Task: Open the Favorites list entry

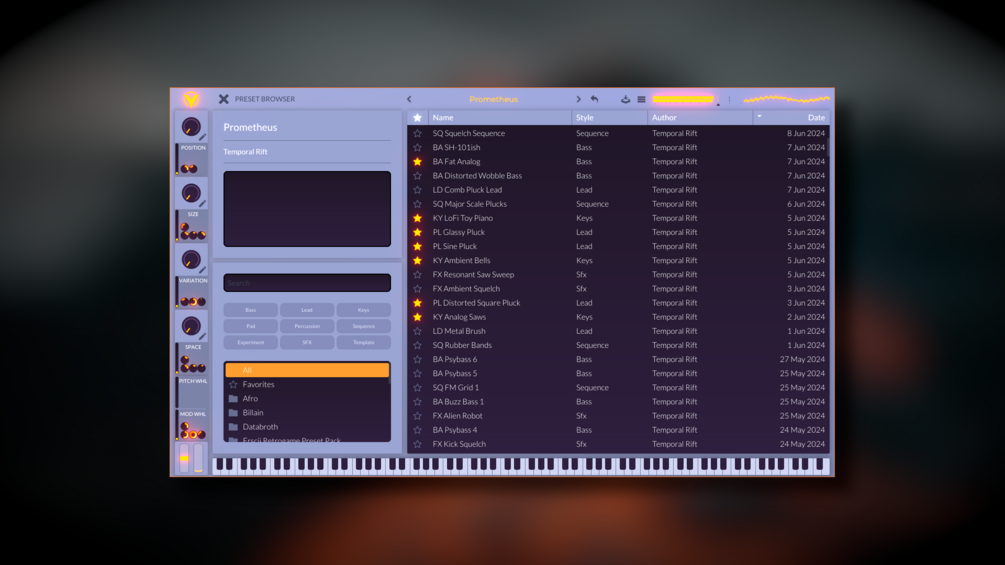Action: pyautogui.click(x=307, y=384)
